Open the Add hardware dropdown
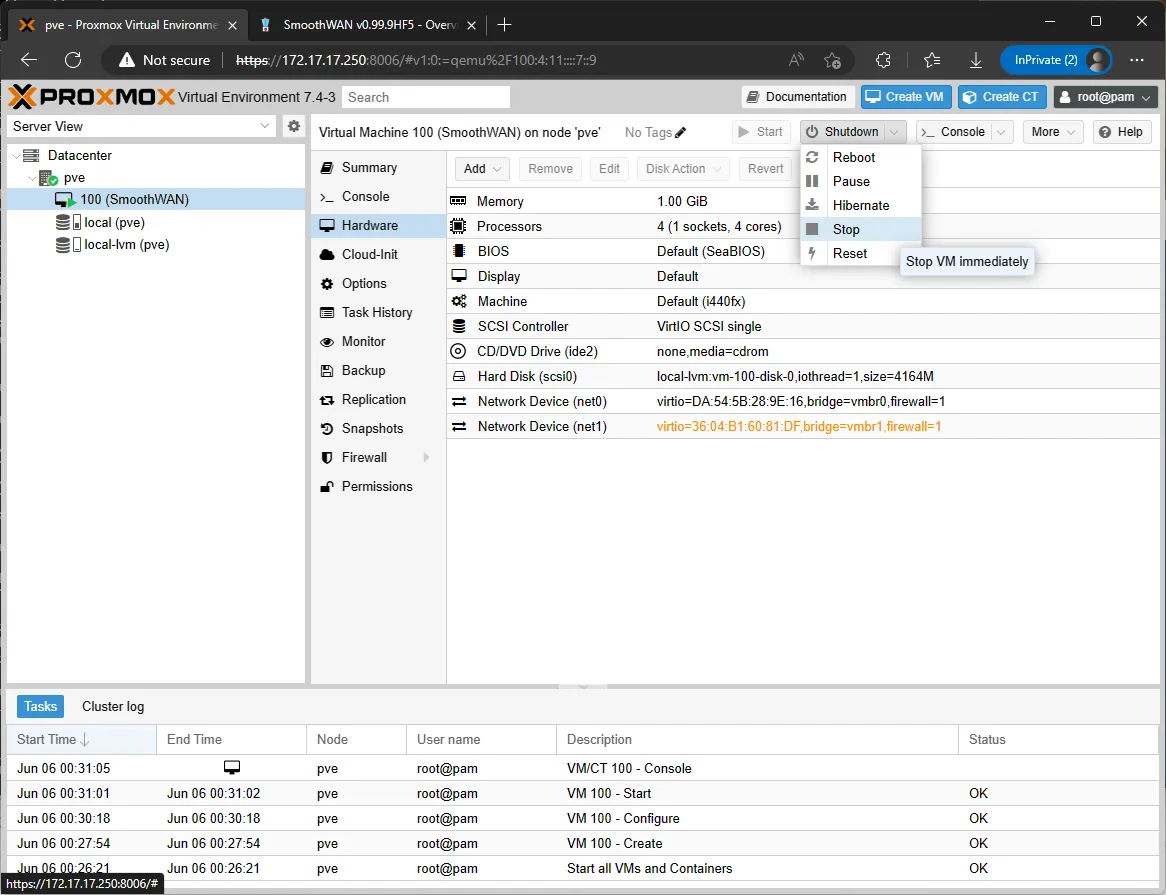 tap(482, 169)
